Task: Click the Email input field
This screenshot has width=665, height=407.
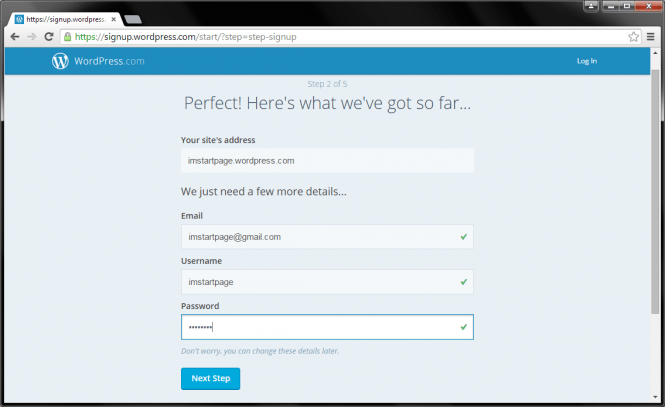Action: pyautogui.click(x=327, y=237)
